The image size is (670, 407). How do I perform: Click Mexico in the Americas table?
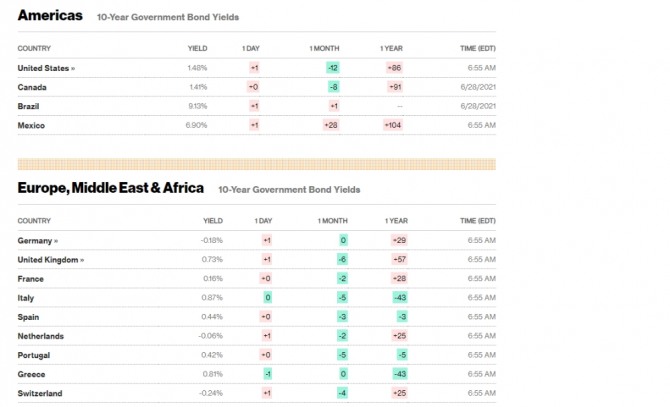32,125
